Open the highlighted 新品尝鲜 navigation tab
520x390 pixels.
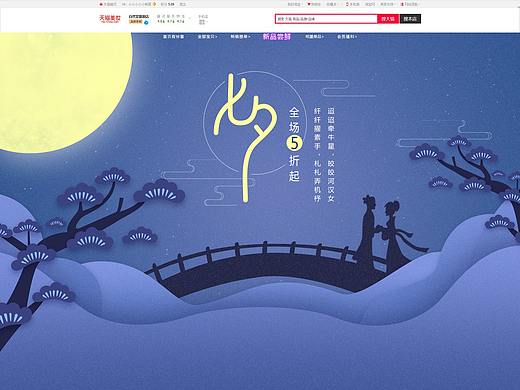[x=277, y=37]
